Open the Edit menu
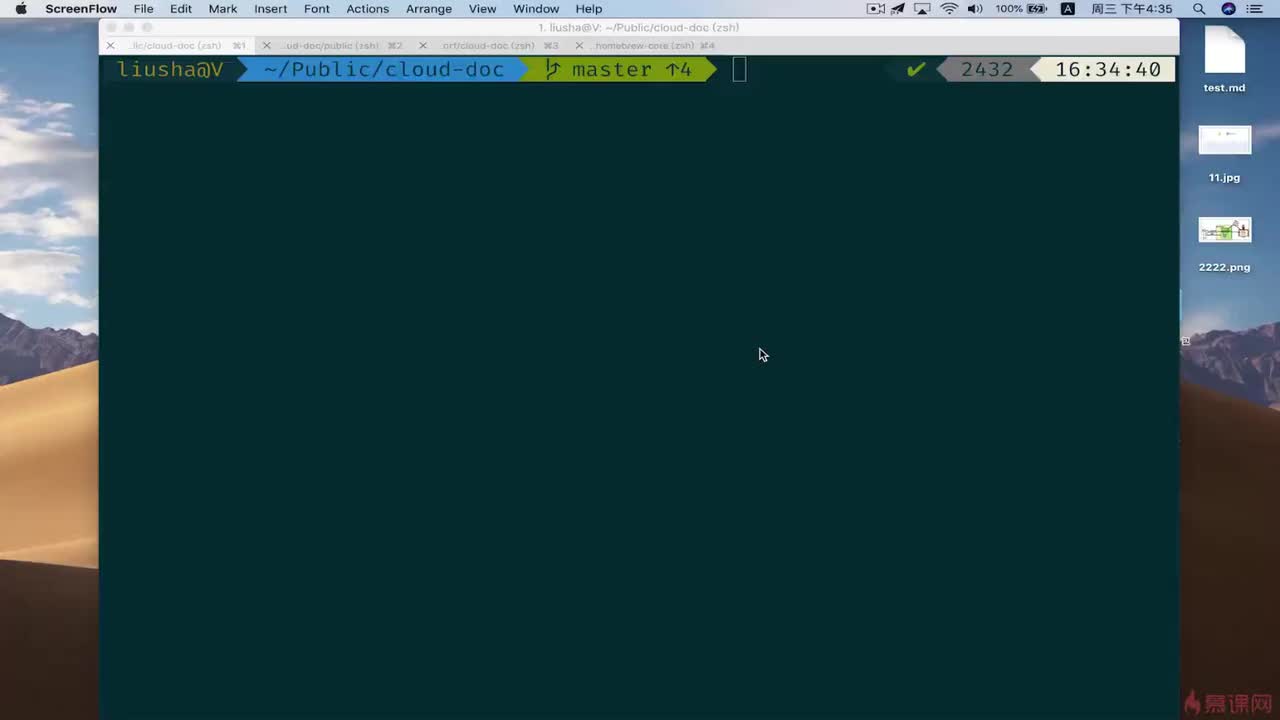This screenshot has width=1280, height=720. [181, 9]
